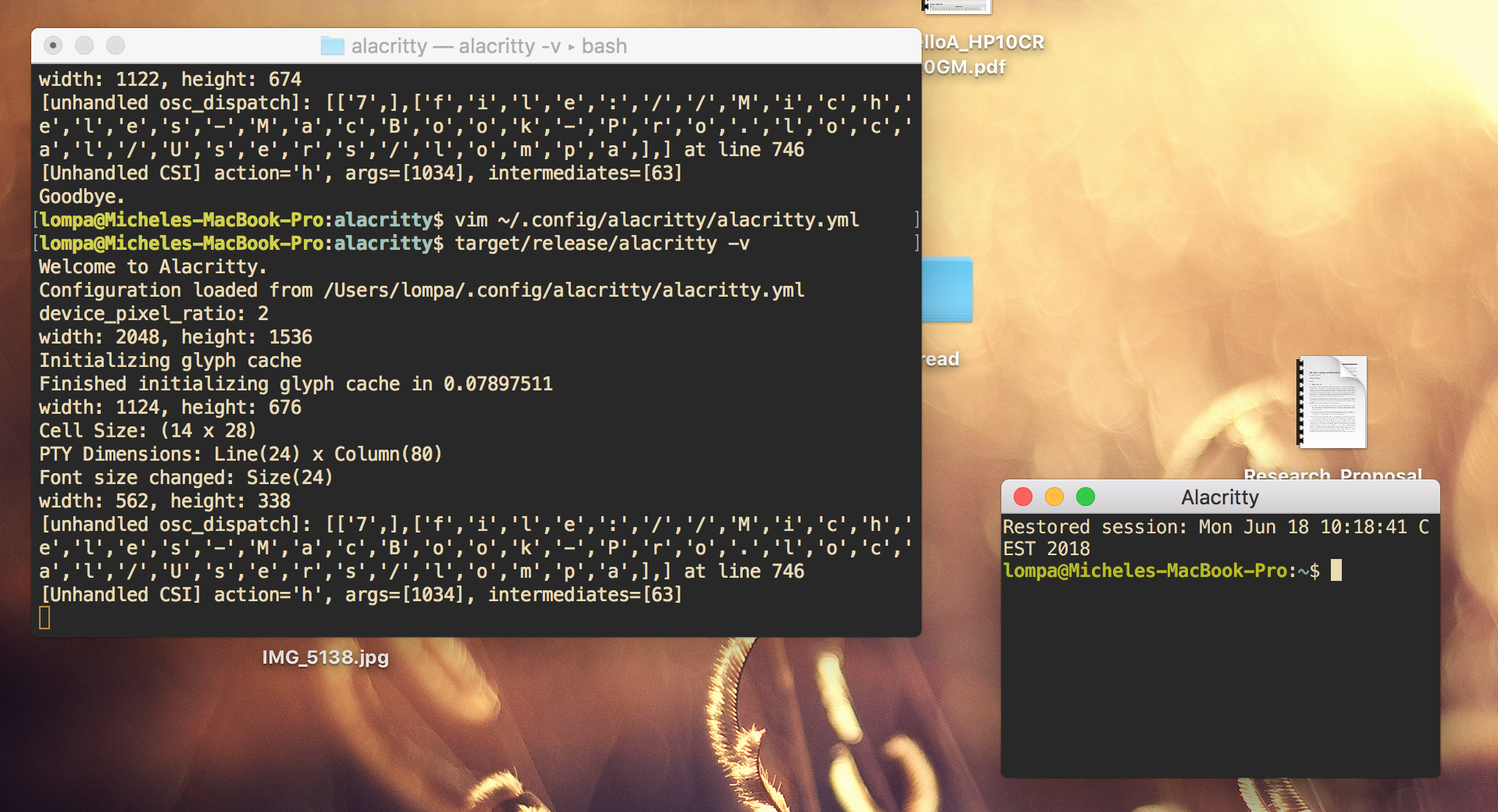This screenshot has width=1498, height=812.
Task: Click the 'Goodbye.' line in the Terminal
Action: click(82, 197)
